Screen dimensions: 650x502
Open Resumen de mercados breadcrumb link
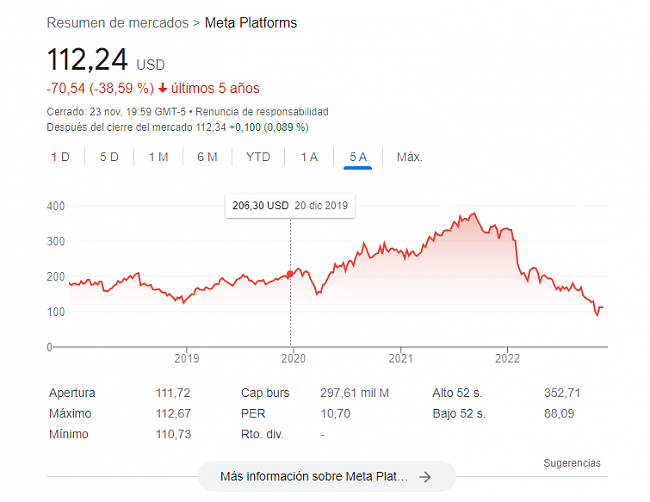click(x=118, y=23)
